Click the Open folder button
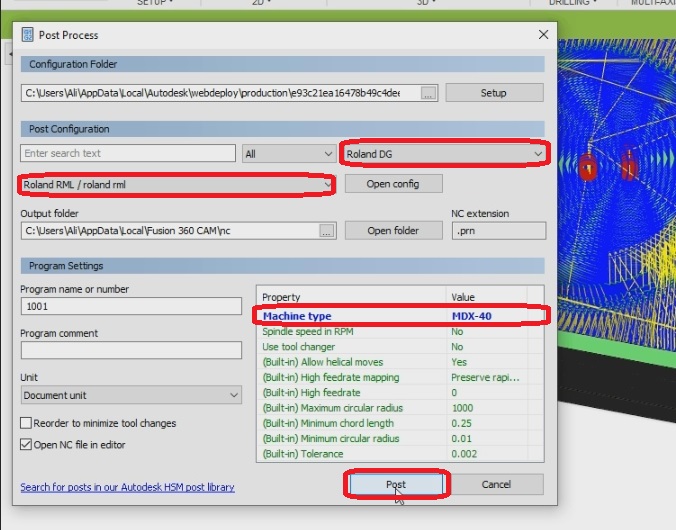Screen dimensions: 676x530 point(393,231)
